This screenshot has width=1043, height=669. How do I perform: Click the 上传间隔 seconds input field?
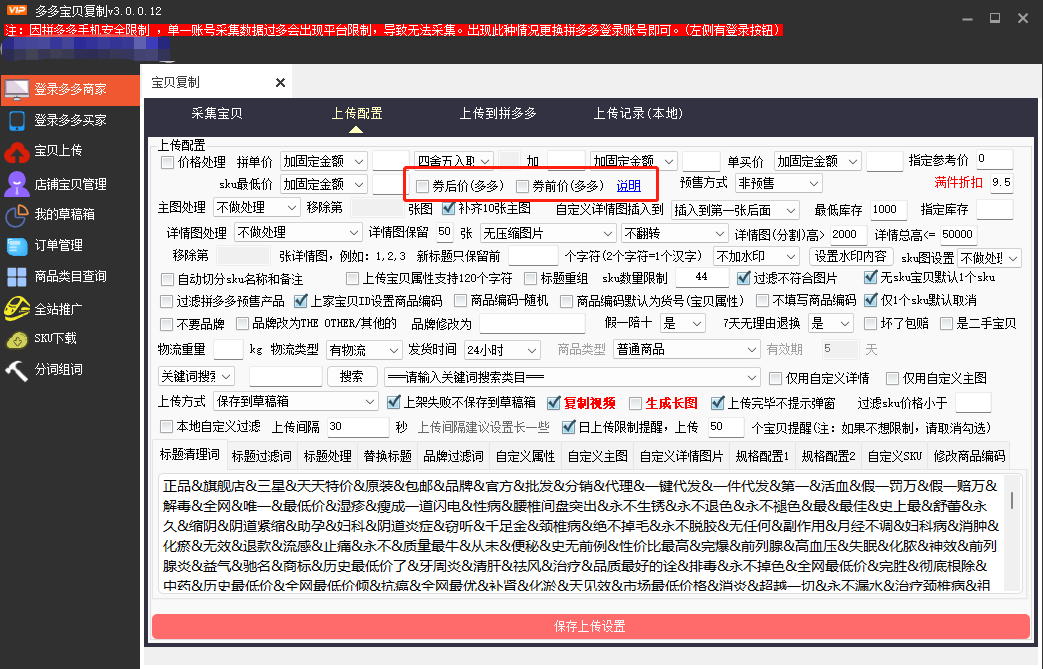tap(357, 427)
